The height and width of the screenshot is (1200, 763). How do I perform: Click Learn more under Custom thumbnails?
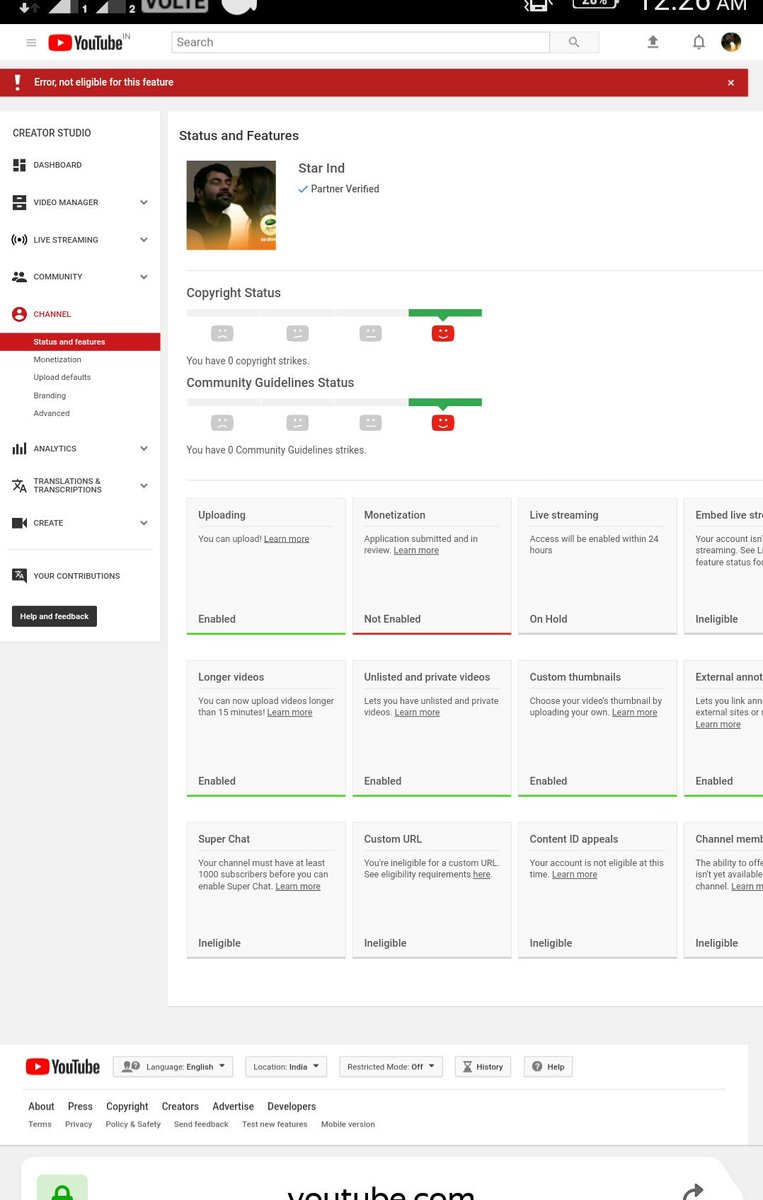pos(635,713)
